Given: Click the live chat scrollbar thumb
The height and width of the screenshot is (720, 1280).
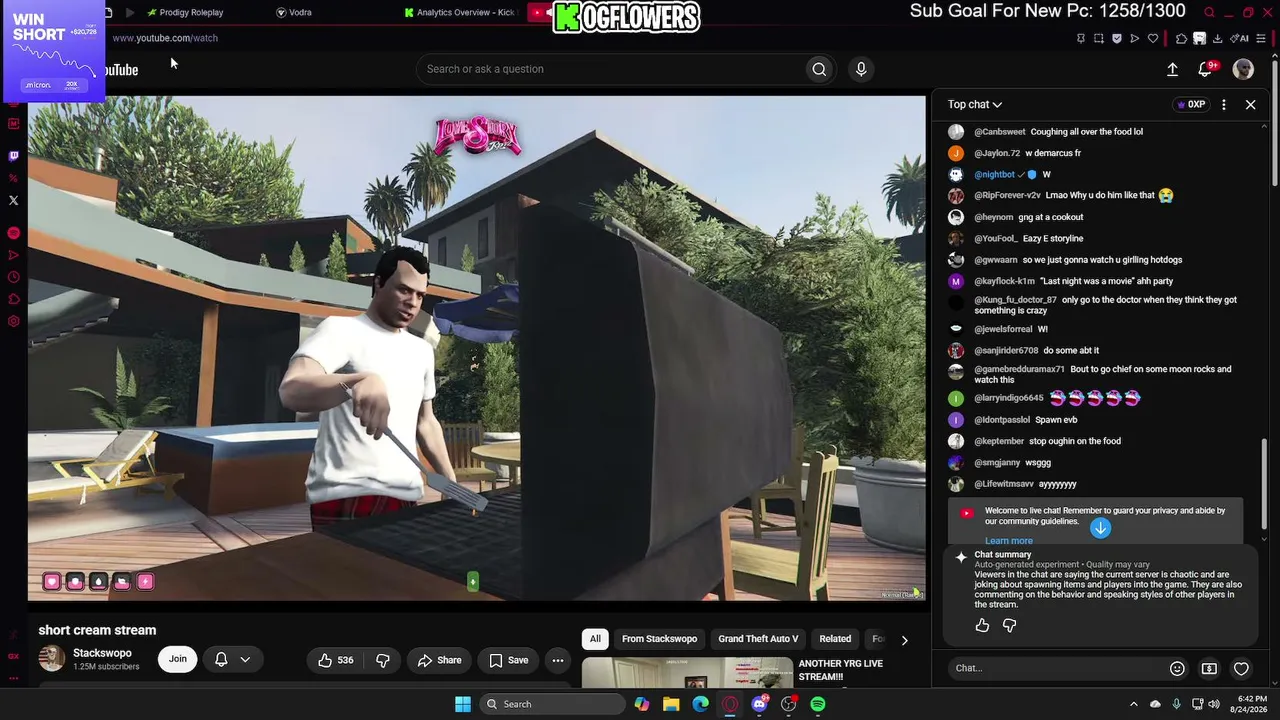Looking at the screenshot, I should [x=1264, y=483].
